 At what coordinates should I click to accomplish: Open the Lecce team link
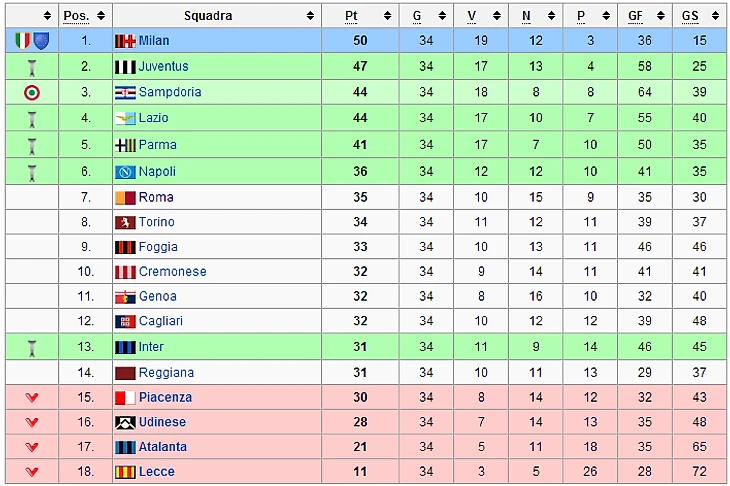pyautogui.click(x=157, y=472)
